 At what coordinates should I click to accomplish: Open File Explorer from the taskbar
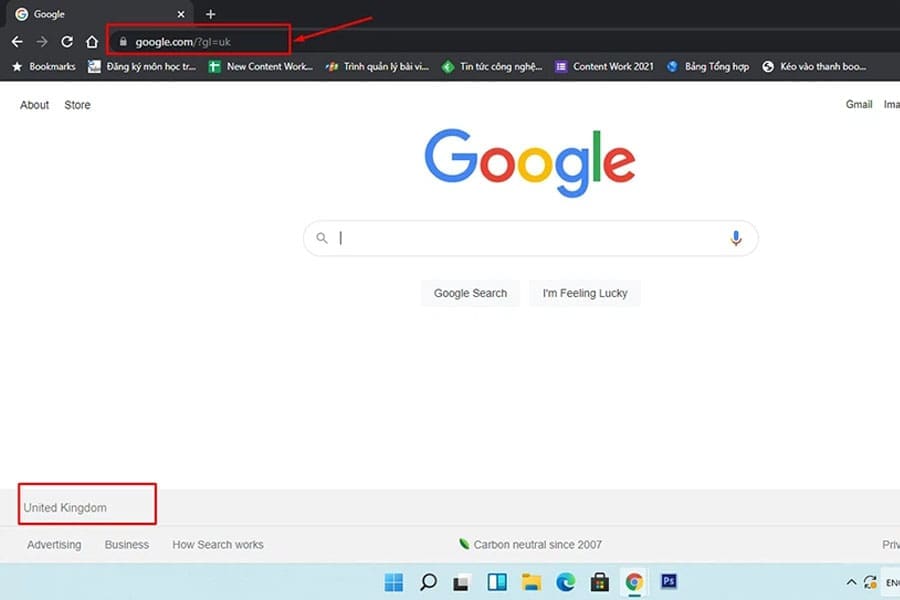click(531, 581)
